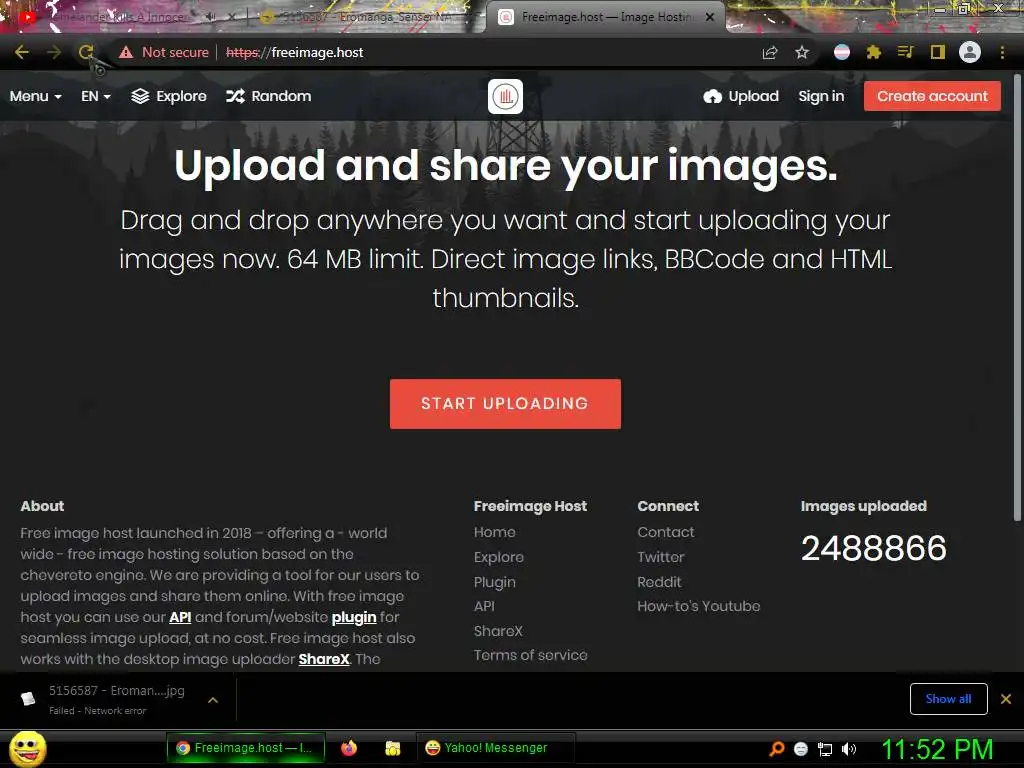The height and width of the screenshot is (768, 1024).
Task: Click the network tray icon
Action: 825,749
